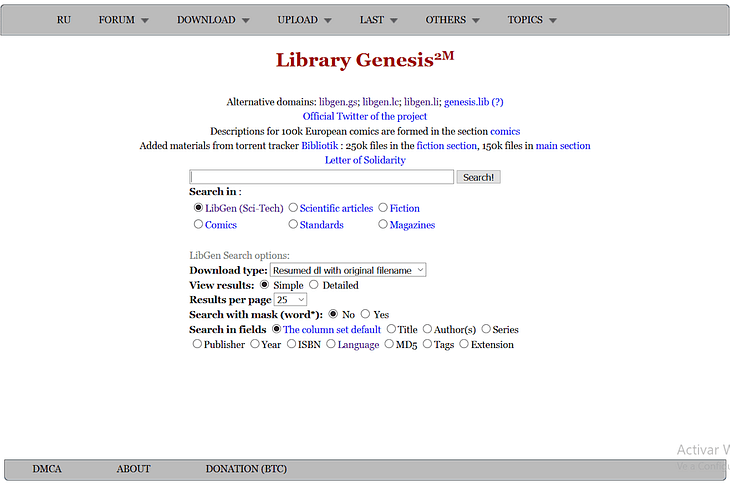The height and width of the screenshot is (485, 730).
Task: Click the Library Genesis title
Action: point(365,60)
